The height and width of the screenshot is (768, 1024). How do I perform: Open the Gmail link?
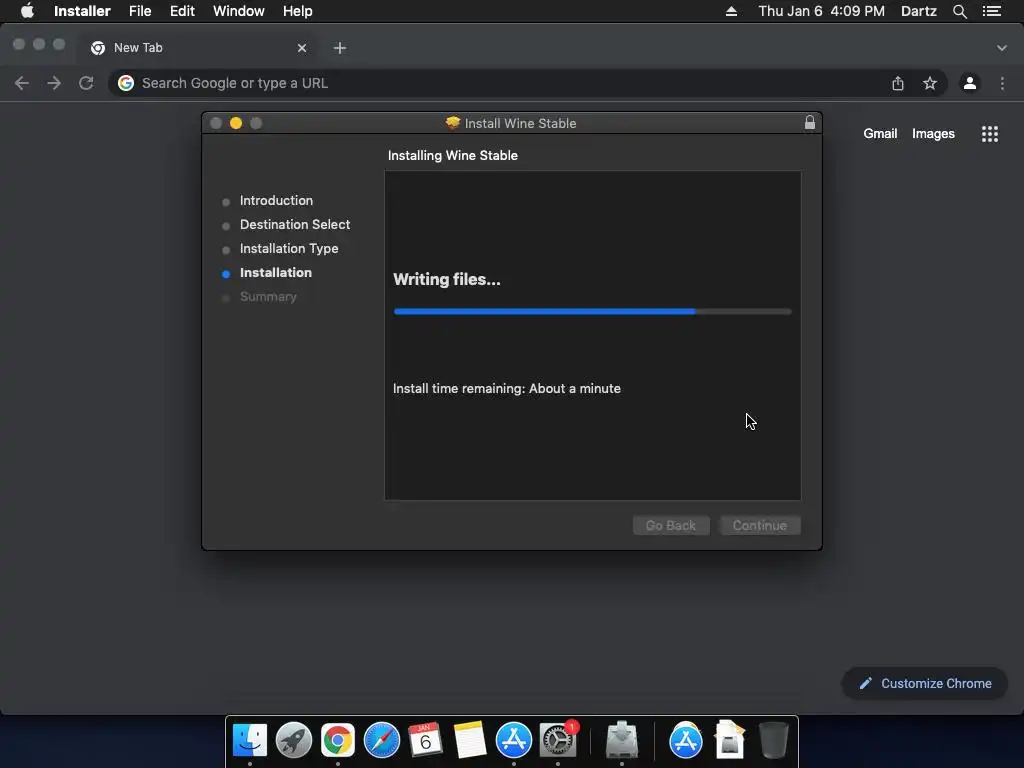click(880, 133)
